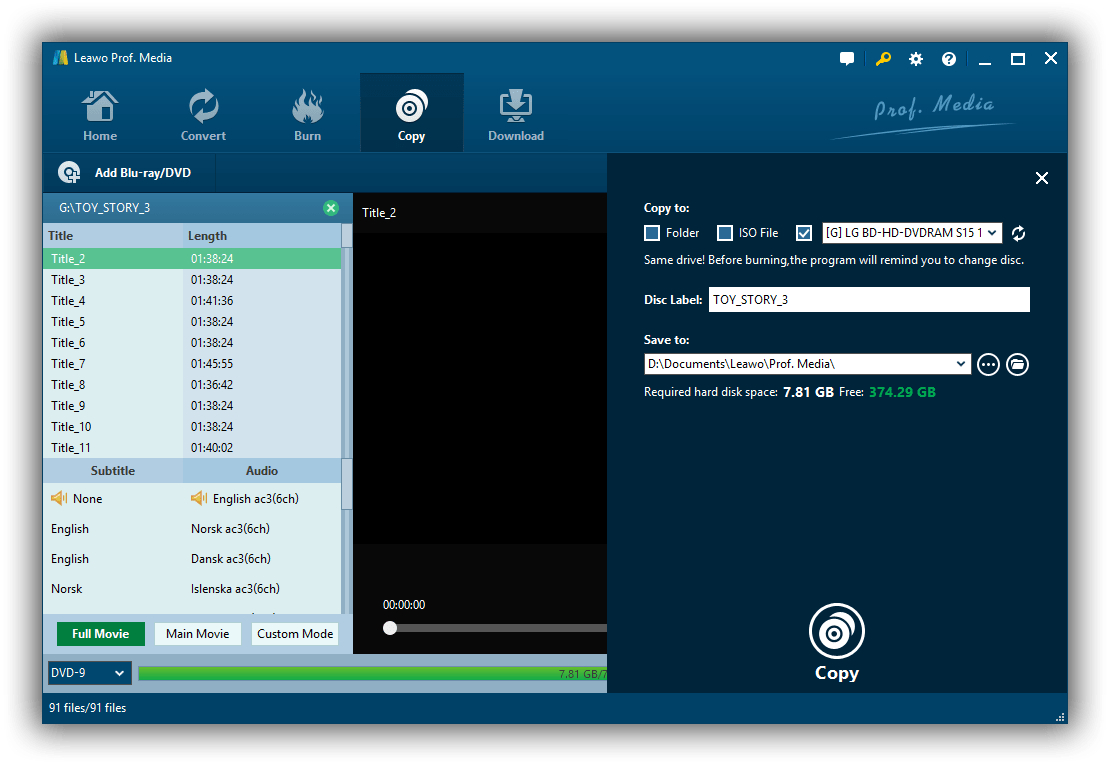The width and height of the screenshot is (1110, 766).
Task: Select Title_6 in the title list
Action: pos(192,343)
